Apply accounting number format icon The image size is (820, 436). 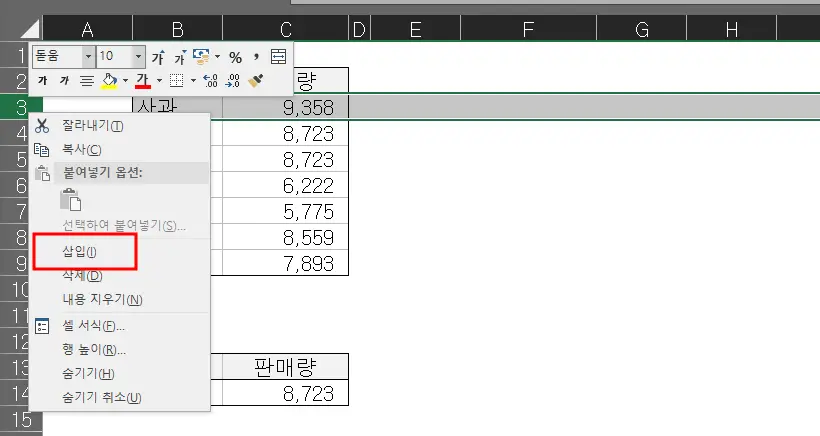201,56
